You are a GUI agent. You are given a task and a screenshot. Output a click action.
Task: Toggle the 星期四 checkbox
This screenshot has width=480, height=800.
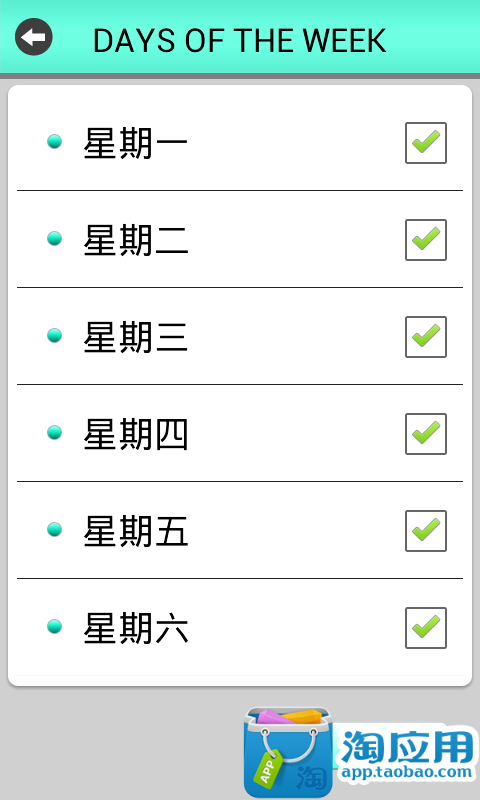(x=426, y=434)
